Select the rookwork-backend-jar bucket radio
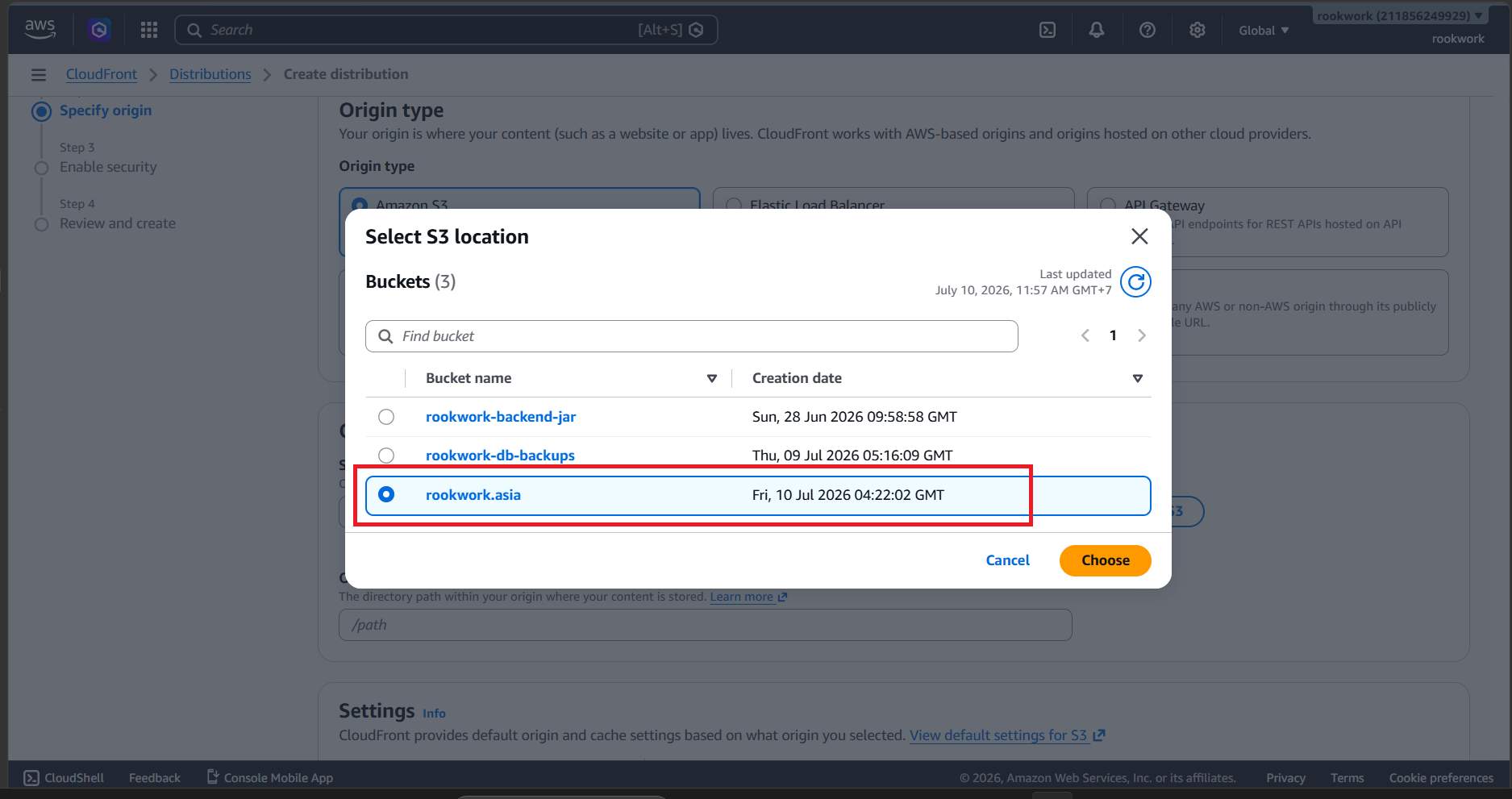 (386, 417)
